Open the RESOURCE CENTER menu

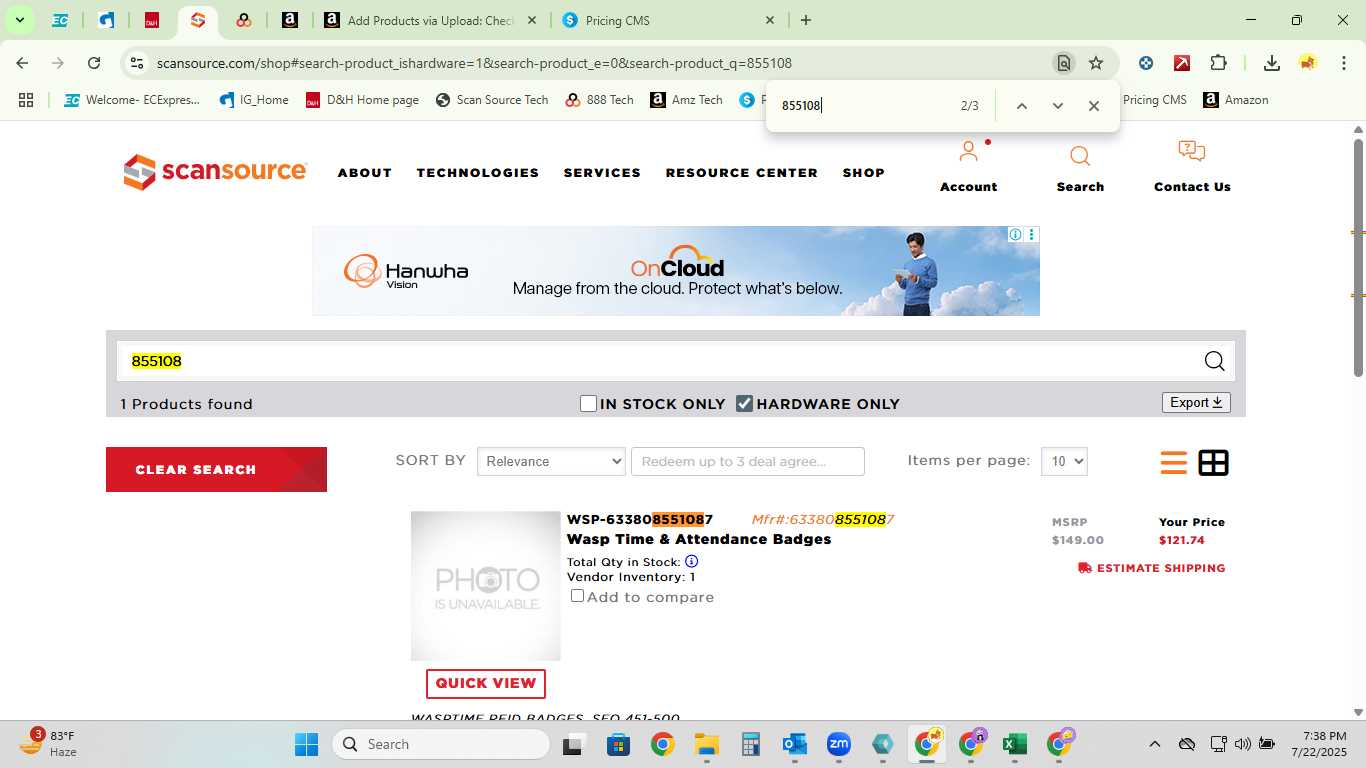tap(742, 173)
